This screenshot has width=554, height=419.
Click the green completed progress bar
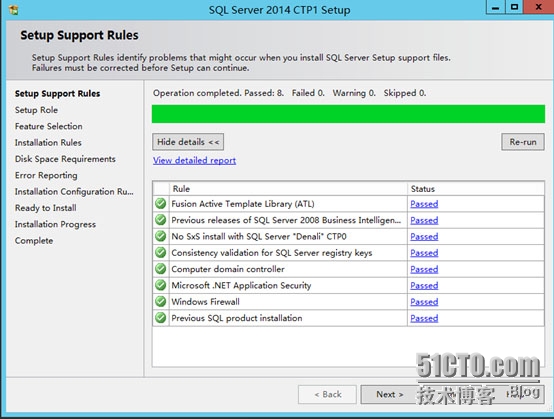348,114
